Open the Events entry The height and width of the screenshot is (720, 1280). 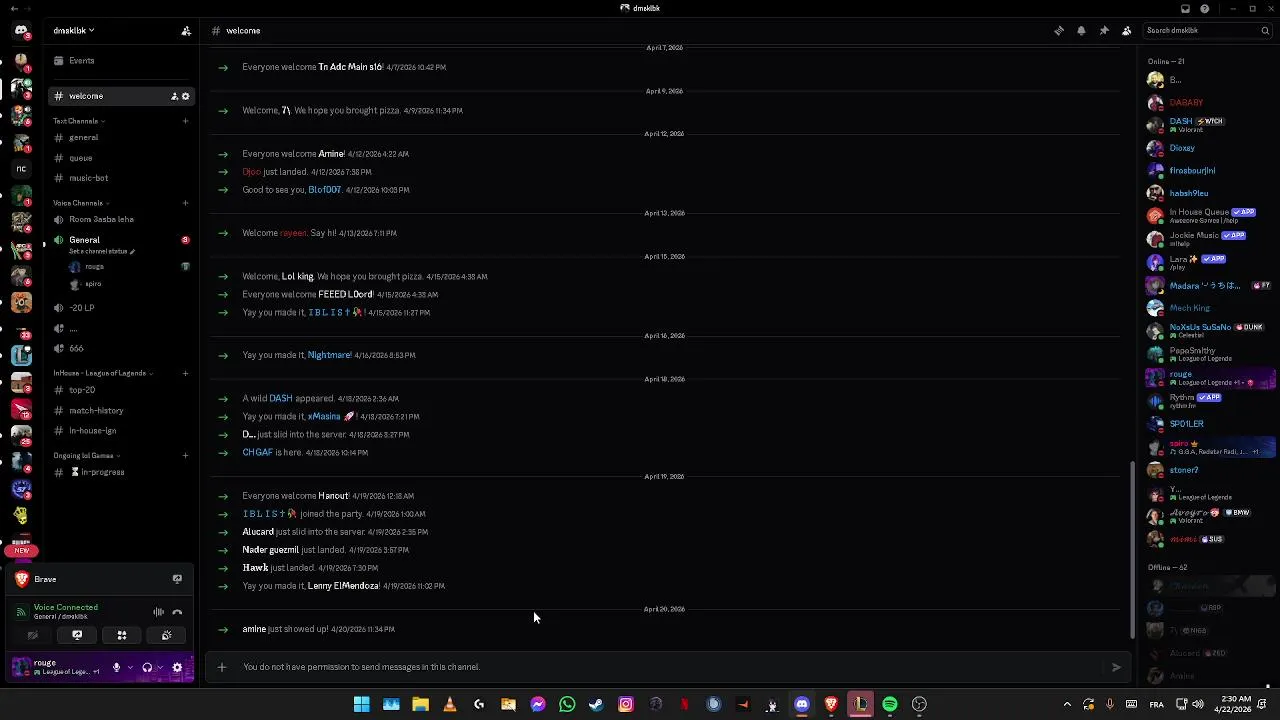(x=120, y=61)
